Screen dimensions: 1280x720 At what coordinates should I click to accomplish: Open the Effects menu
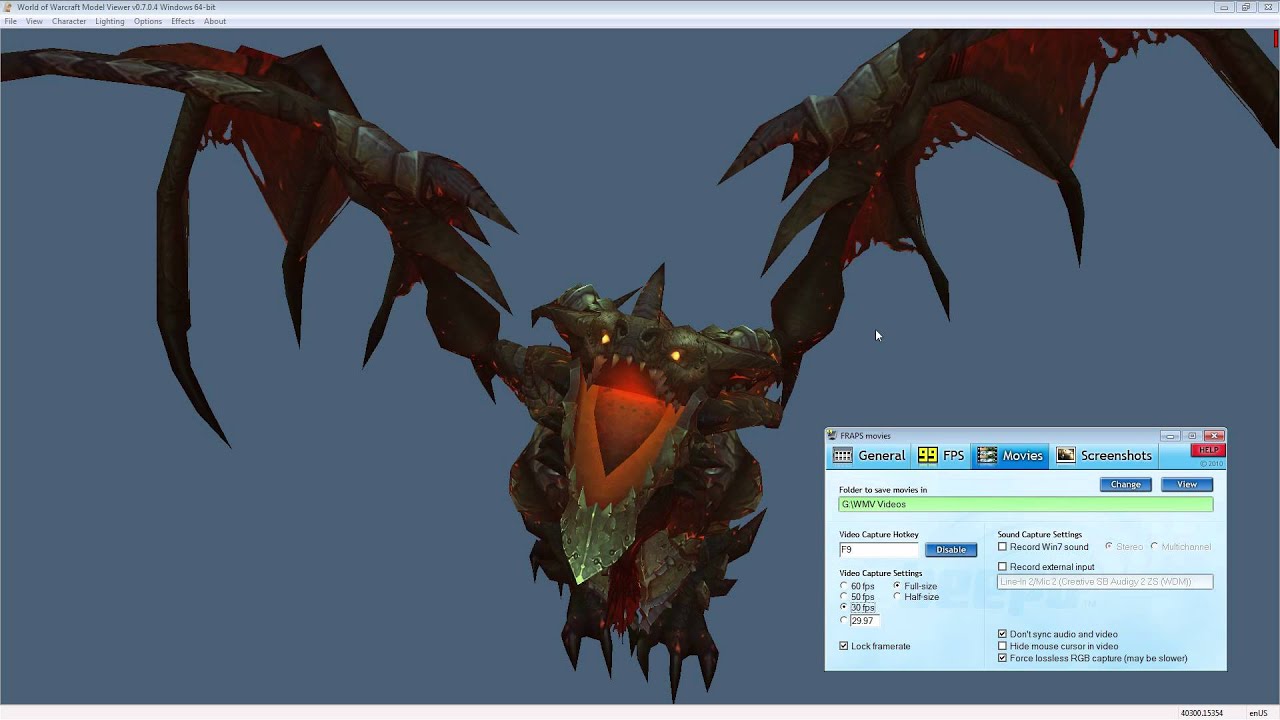(183, 21)
